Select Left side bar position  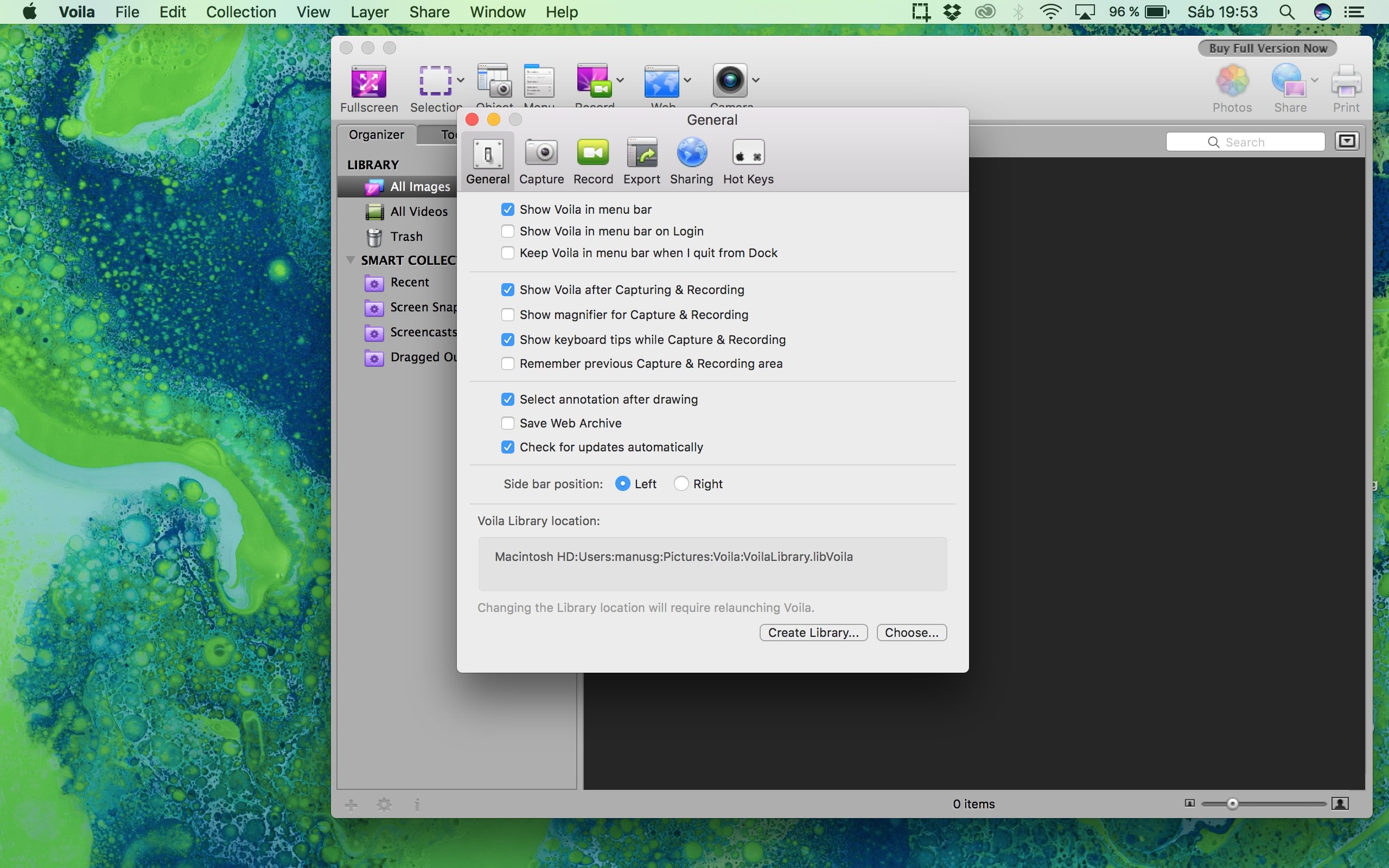(x=622, y=484)
